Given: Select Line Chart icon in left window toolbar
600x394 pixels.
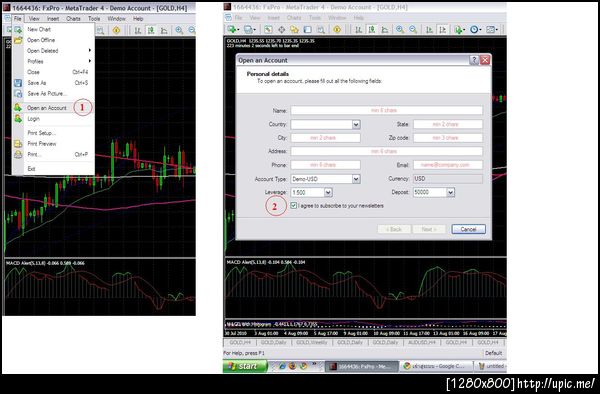Looking at the screenshot, I should [164, 30].
